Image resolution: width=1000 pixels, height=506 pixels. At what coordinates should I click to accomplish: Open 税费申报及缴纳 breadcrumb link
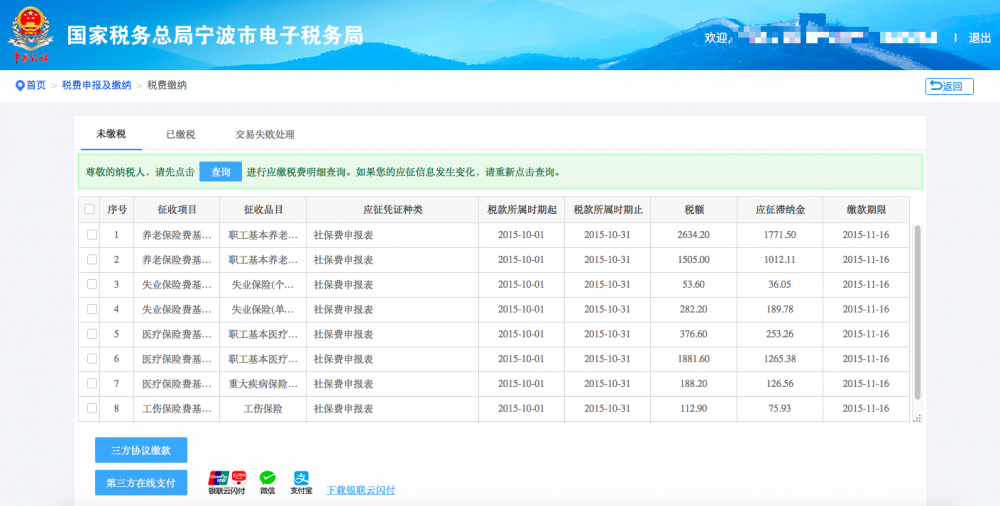click(x=96, y=86)
